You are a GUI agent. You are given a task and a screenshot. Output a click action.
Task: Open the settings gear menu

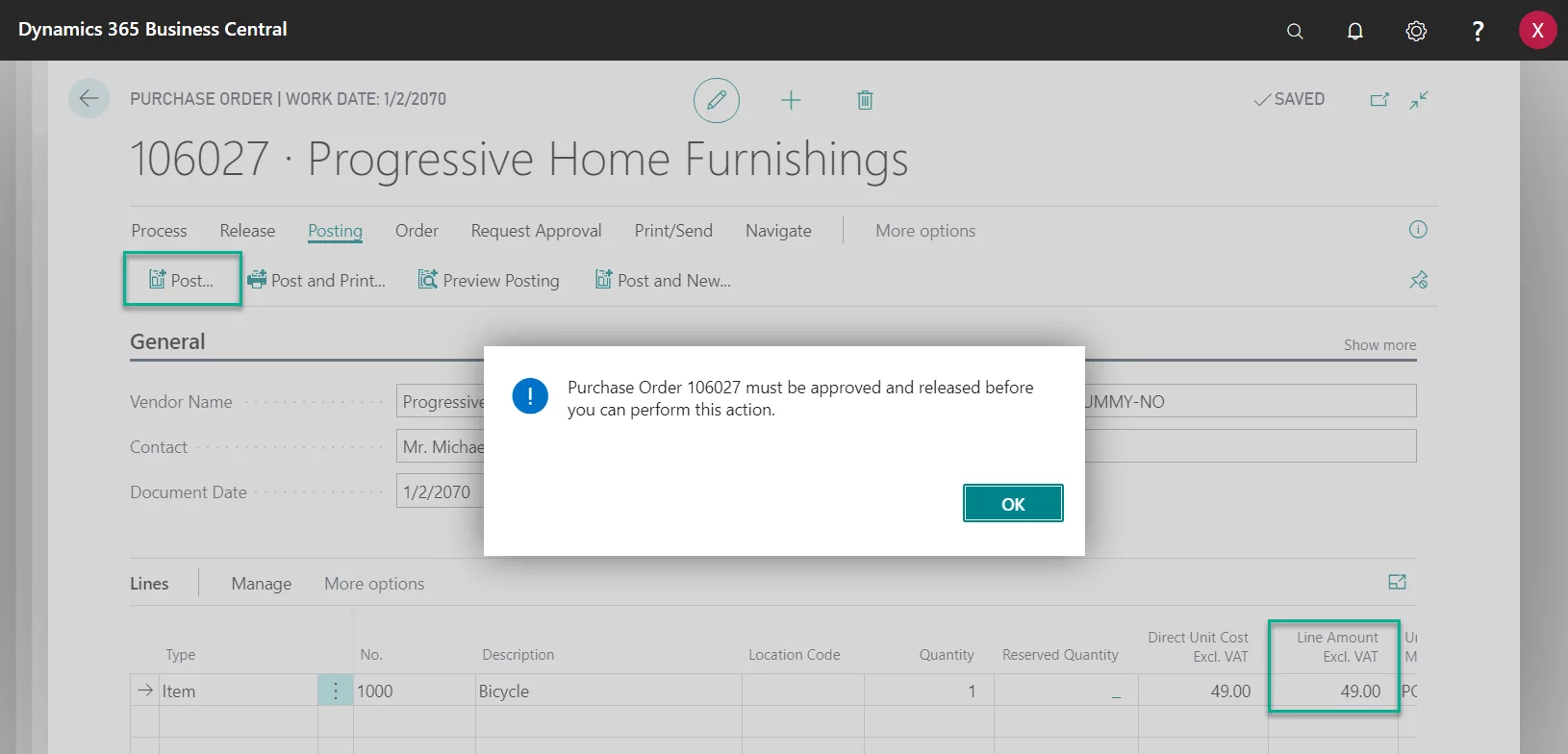1415,31
